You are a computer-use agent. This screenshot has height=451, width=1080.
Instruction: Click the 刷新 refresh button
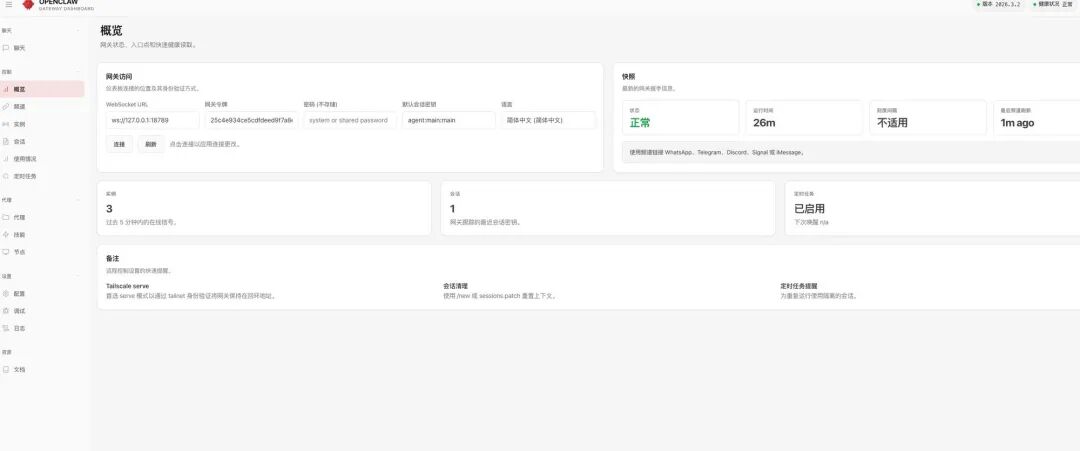click(150, 144)
